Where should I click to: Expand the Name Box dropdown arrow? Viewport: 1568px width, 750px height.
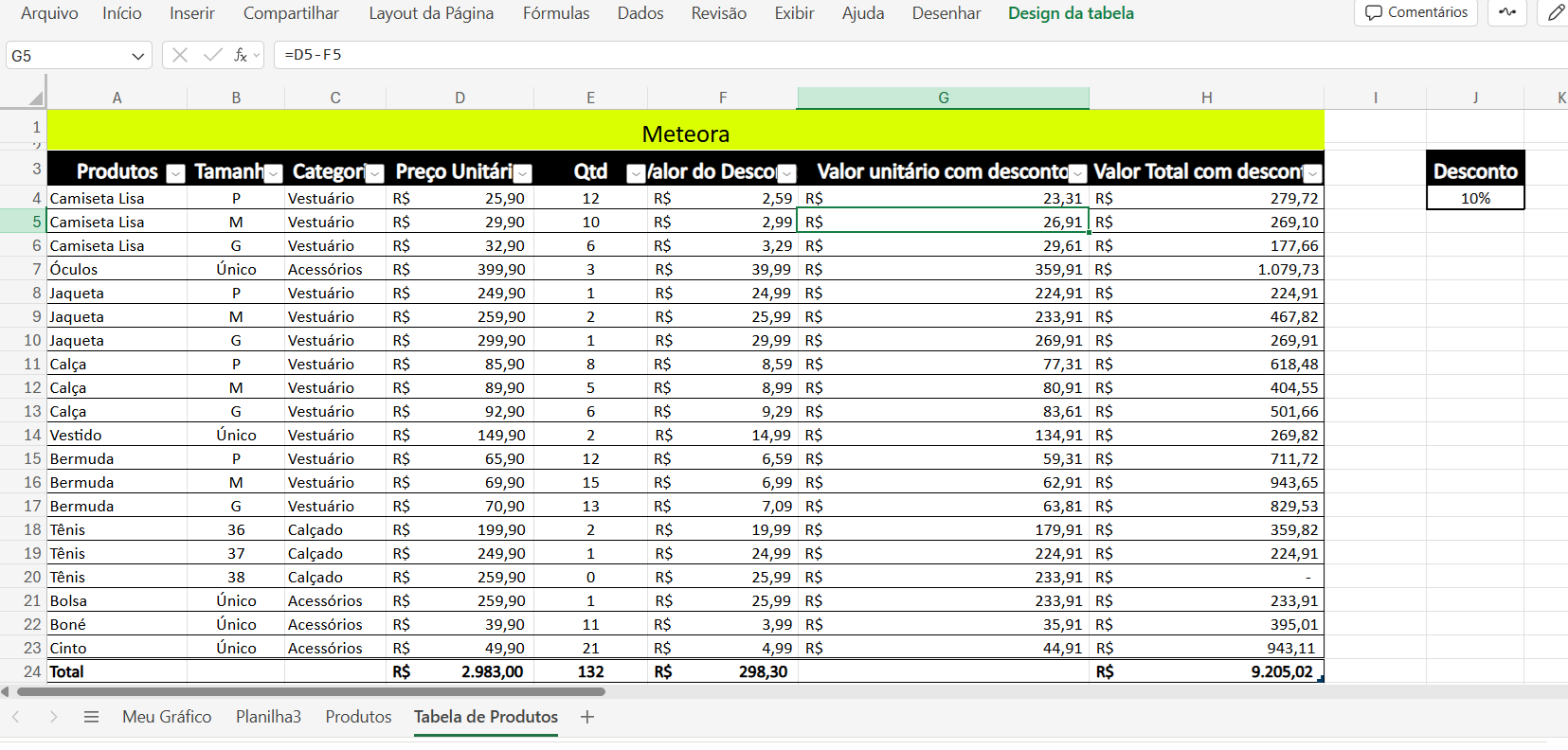pyautogui.click(x=138, y=56)
